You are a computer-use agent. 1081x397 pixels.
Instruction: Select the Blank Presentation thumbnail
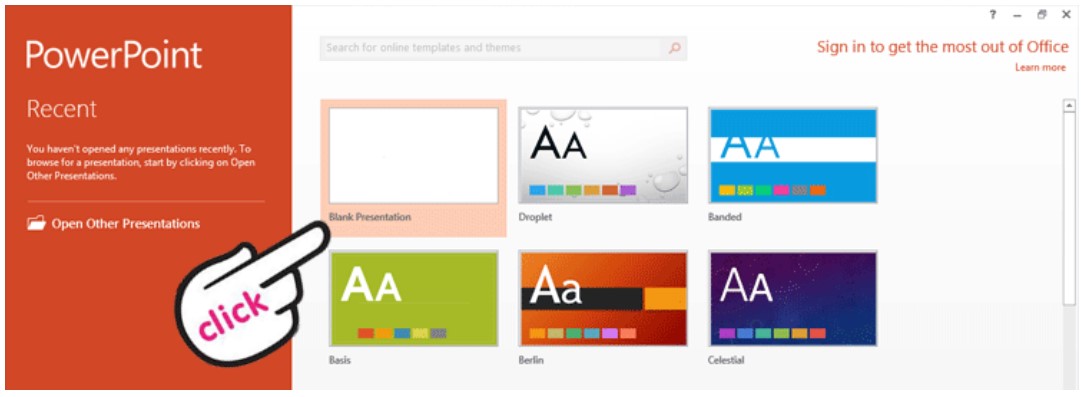pyautogui.click(x=414, y=155)
